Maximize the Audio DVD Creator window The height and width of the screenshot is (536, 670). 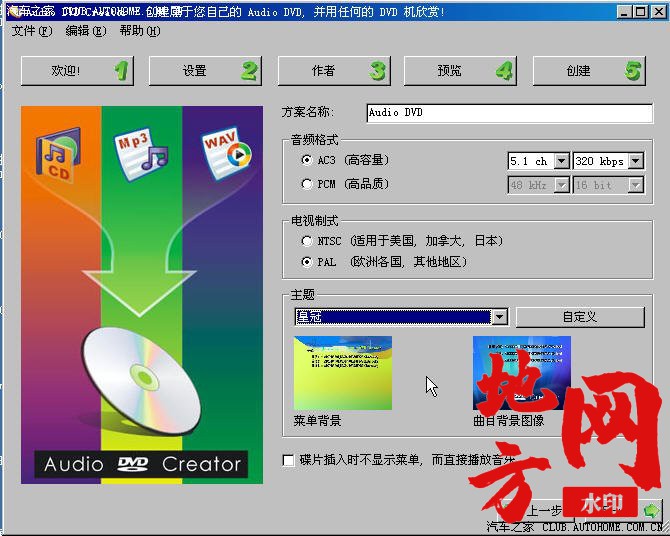point(641,12)
